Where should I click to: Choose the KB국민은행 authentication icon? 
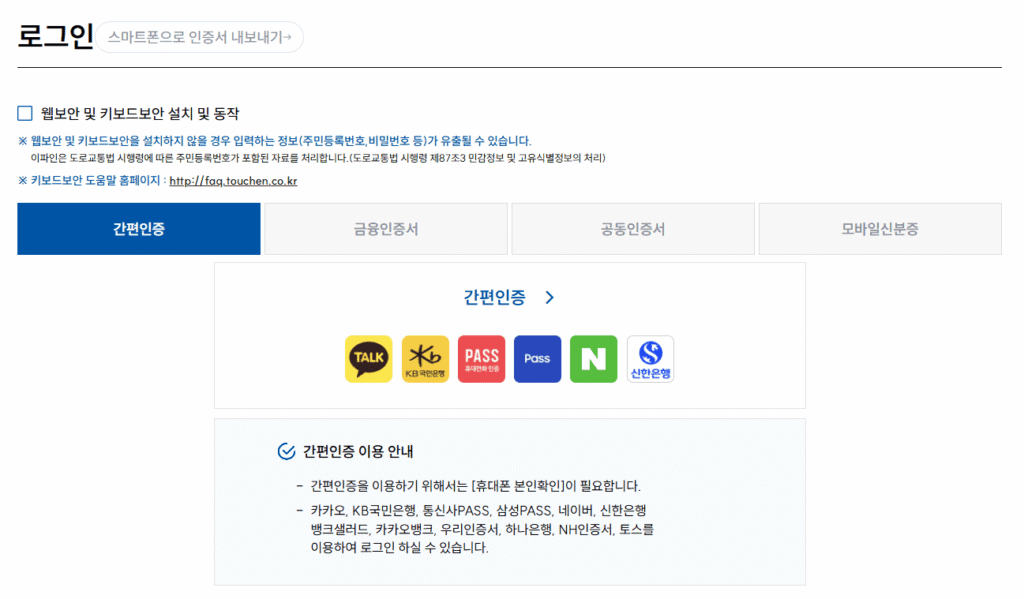[x=425, y=359]
